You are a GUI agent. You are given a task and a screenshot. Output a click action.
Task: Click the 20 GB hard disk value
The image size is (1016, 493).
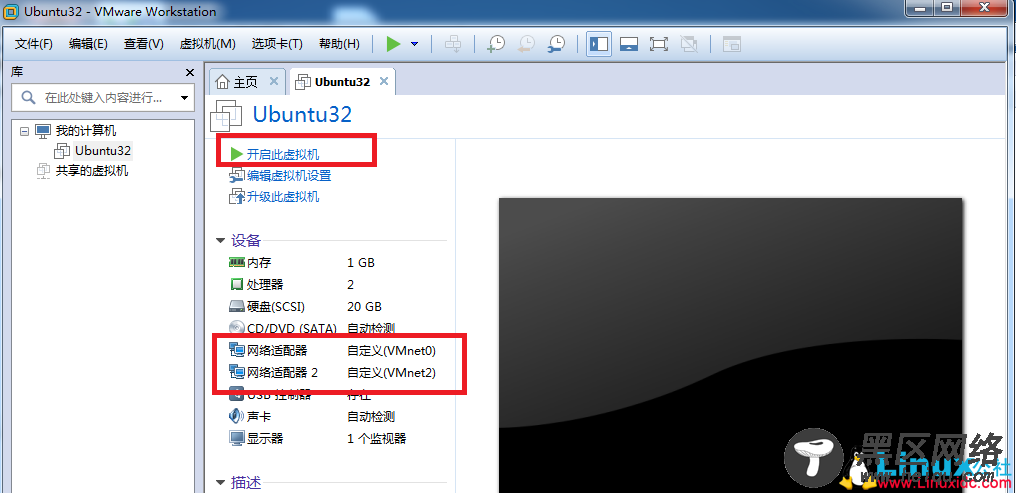click(x=365, y=306)
